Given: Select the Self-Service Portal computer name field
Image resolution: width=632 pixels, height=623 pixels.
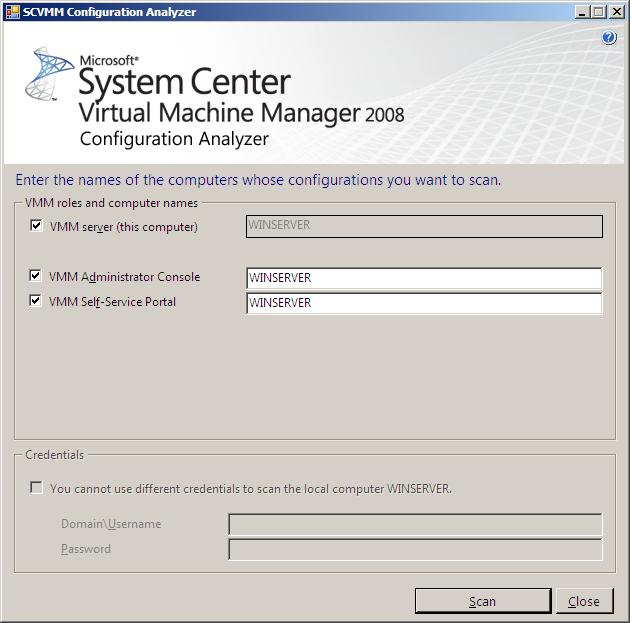Looking at the screenshot, I should point(424,303).
